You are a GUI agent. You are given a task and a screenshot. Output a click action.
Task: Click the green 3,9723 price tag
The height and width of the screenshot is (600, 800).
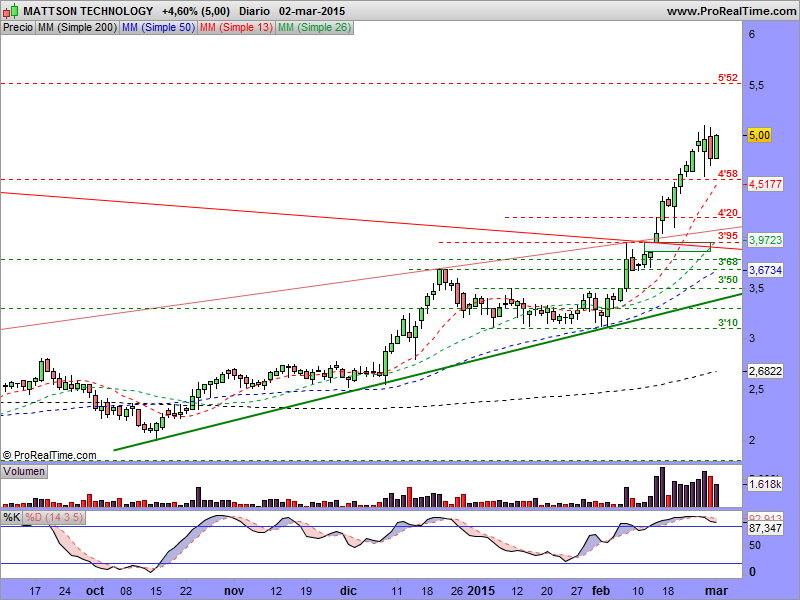click(765, 240)
